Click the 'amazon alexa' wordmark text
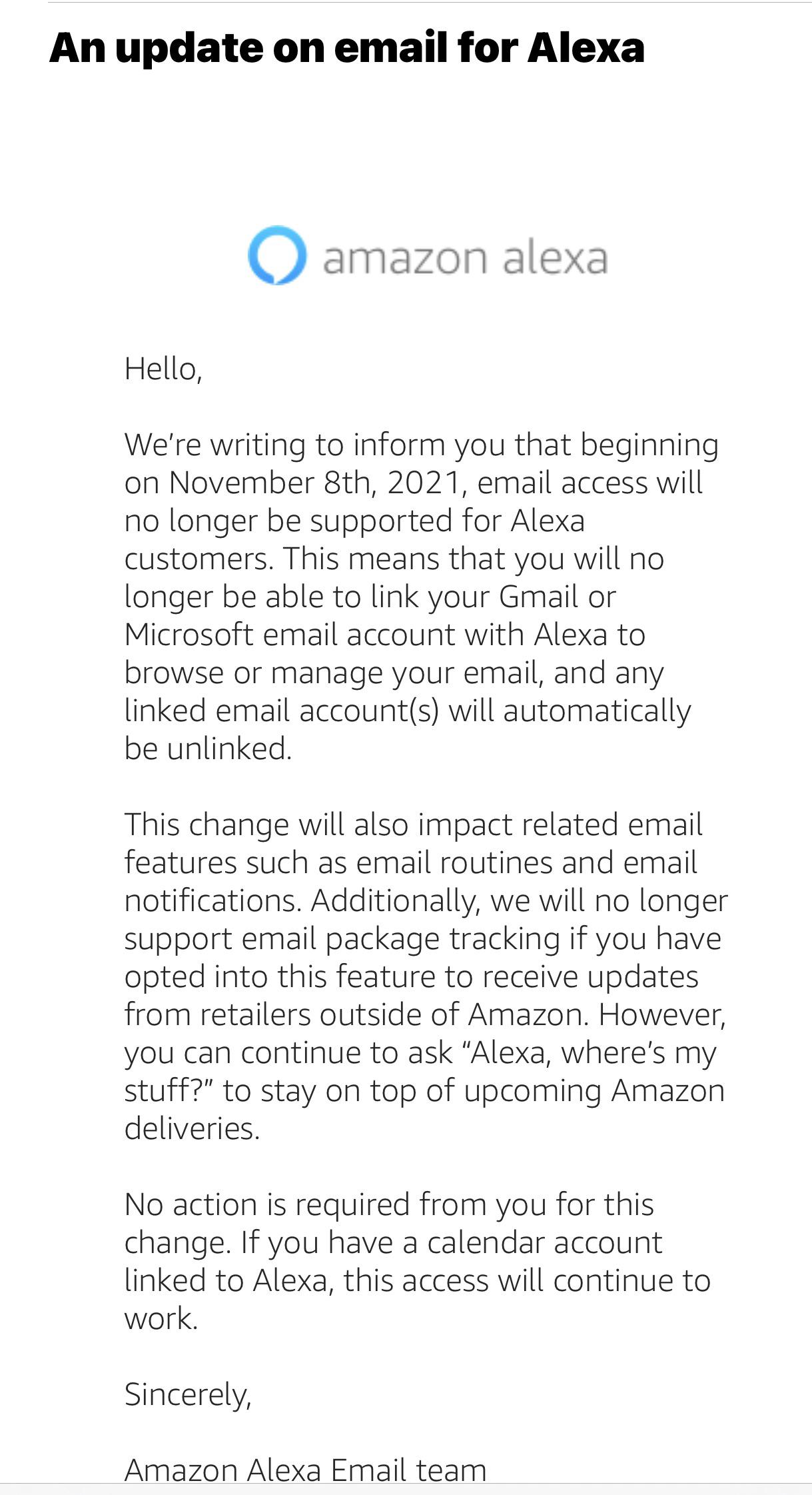 (465, 259)
